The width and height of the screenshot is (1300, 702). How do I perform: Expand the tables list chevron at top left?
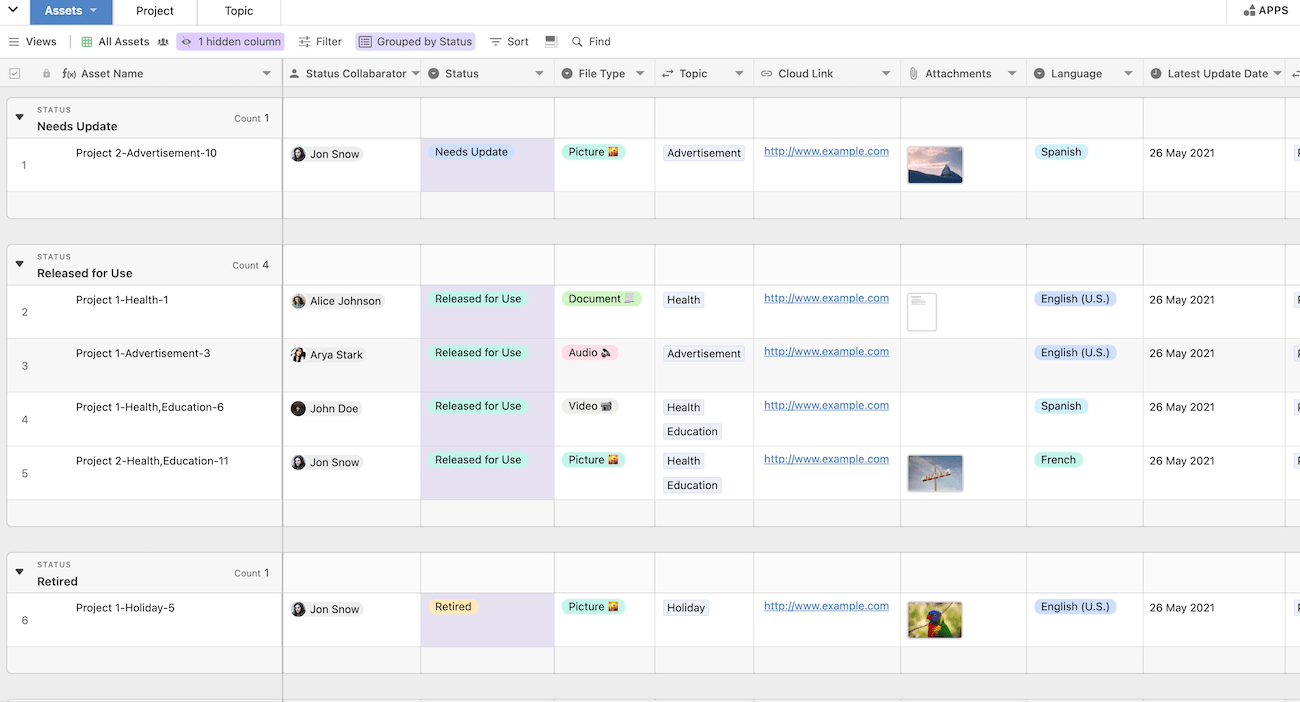point(13,10)
